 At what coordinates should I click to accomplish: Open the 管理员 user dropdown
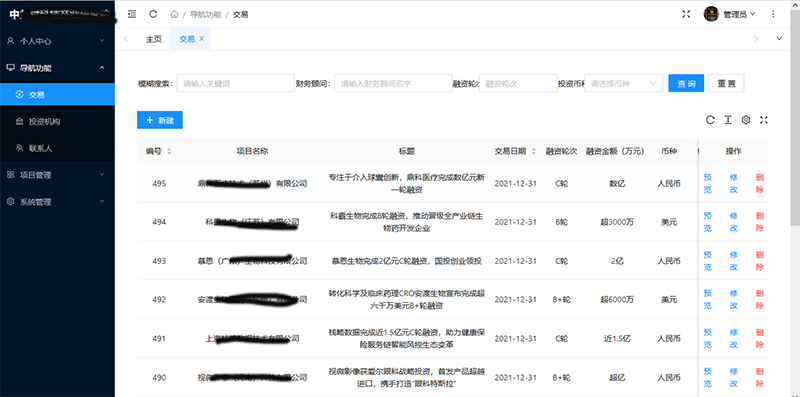click(x=730, y=14)
